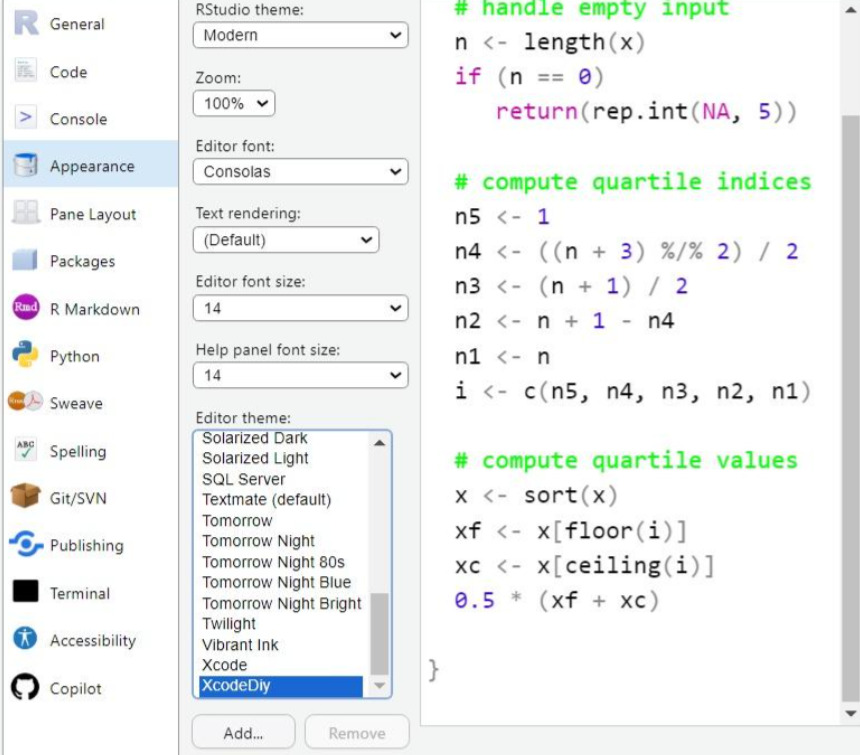Screen dimensions: 860x755
Task: Open the RStudio theme dropdown
Action: point(301,35)
